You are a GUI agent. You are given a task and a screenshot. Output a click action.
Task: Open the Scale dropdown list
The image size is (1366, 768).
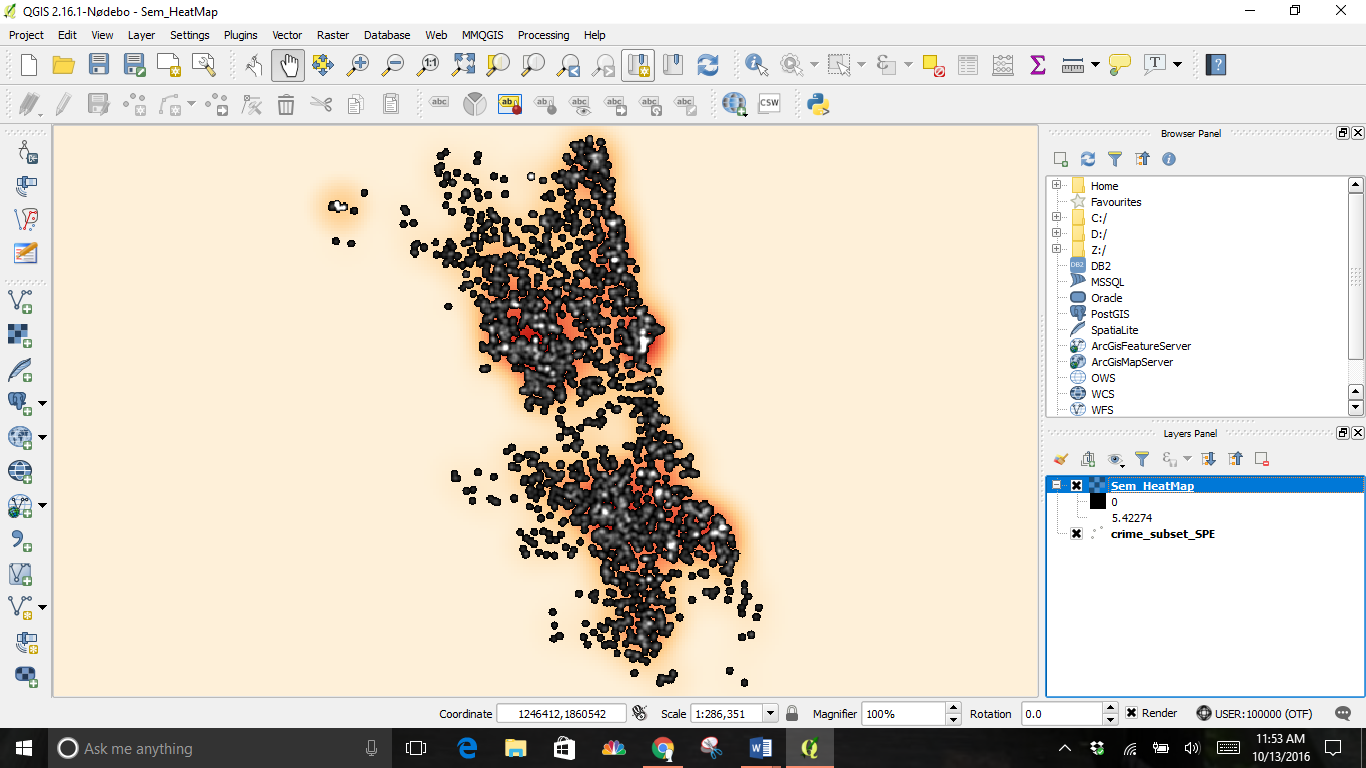(770, 714)
